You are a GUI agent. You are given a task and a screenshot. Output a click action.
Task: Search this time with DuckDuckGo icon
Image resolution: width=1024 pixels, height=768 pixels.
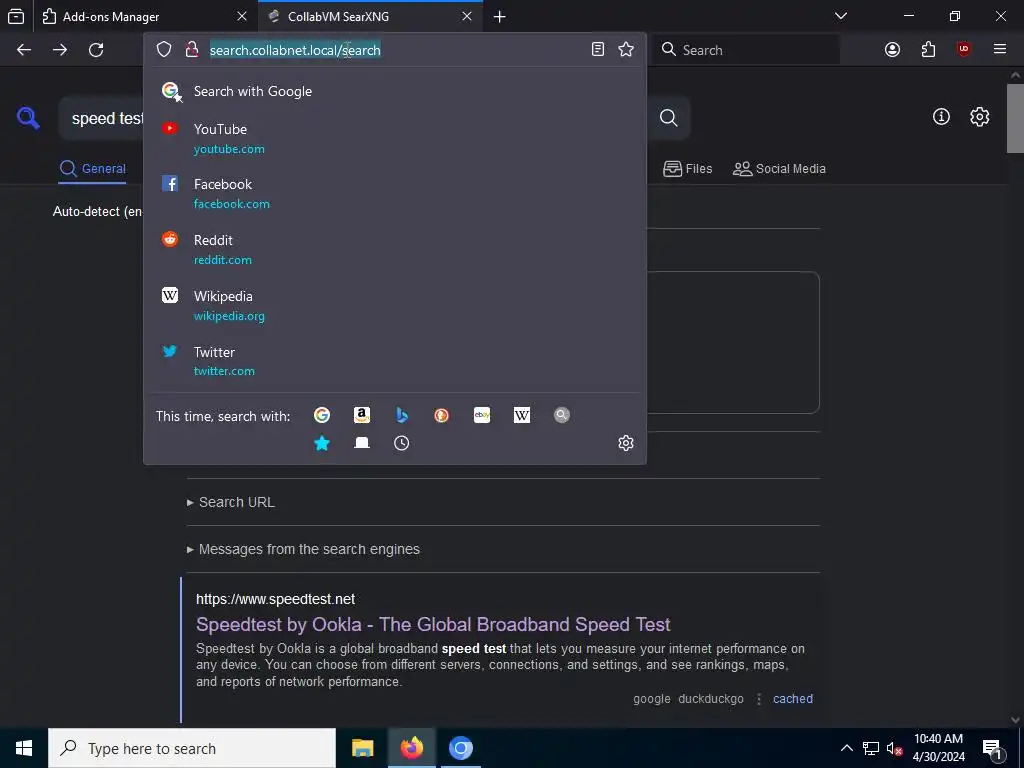pyautogui.click(x=441, y=415)
